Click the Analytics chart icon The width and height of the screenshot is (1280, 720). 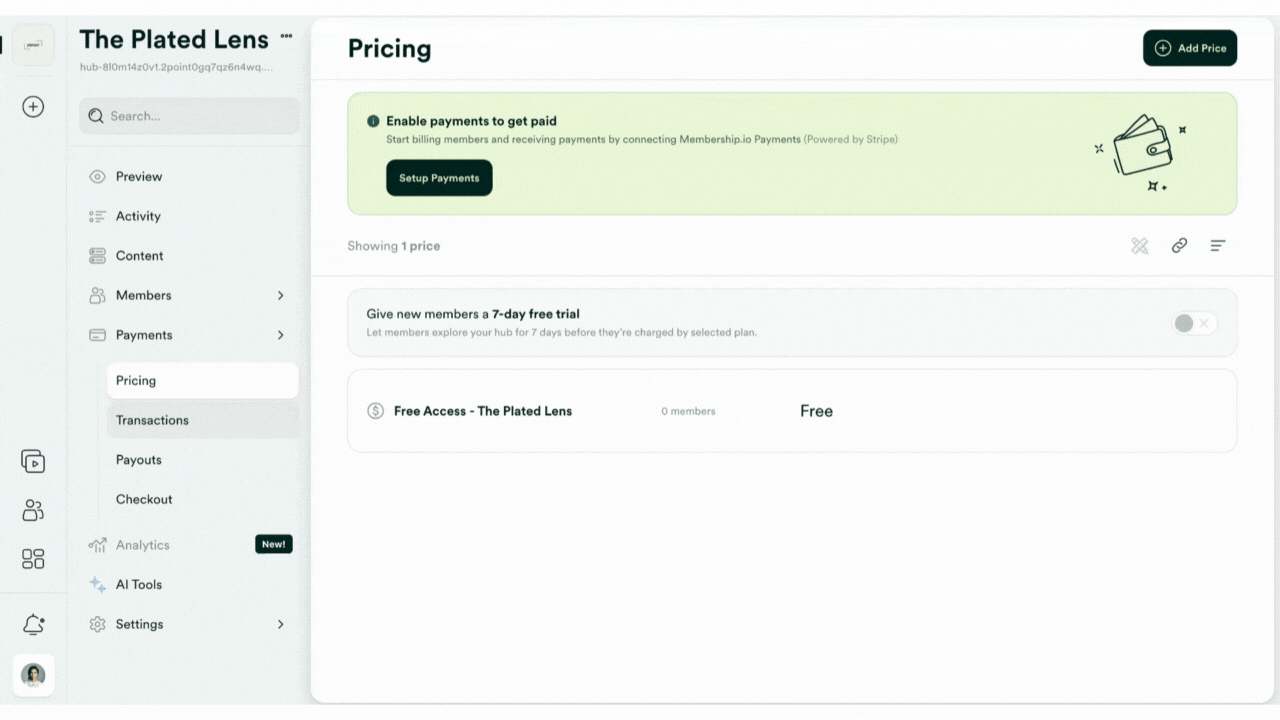coord(97,545)
